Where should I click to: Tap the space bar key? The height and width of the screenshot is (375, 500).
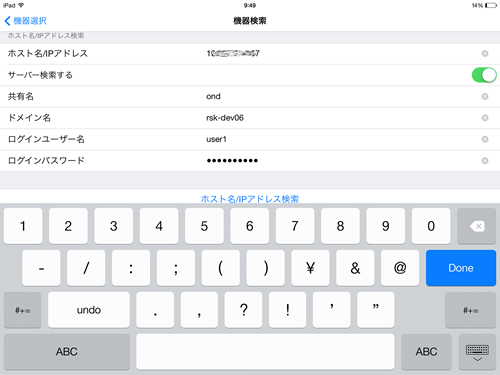[265, 352]
